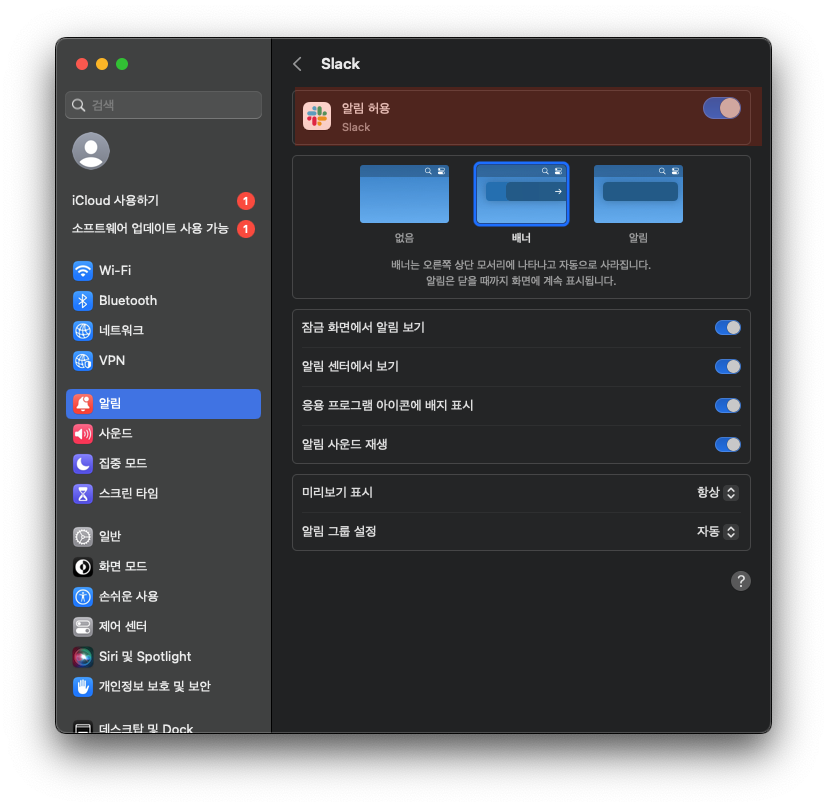Click the Slack app icon
827x807 pixels.
(x=317, y=116)
